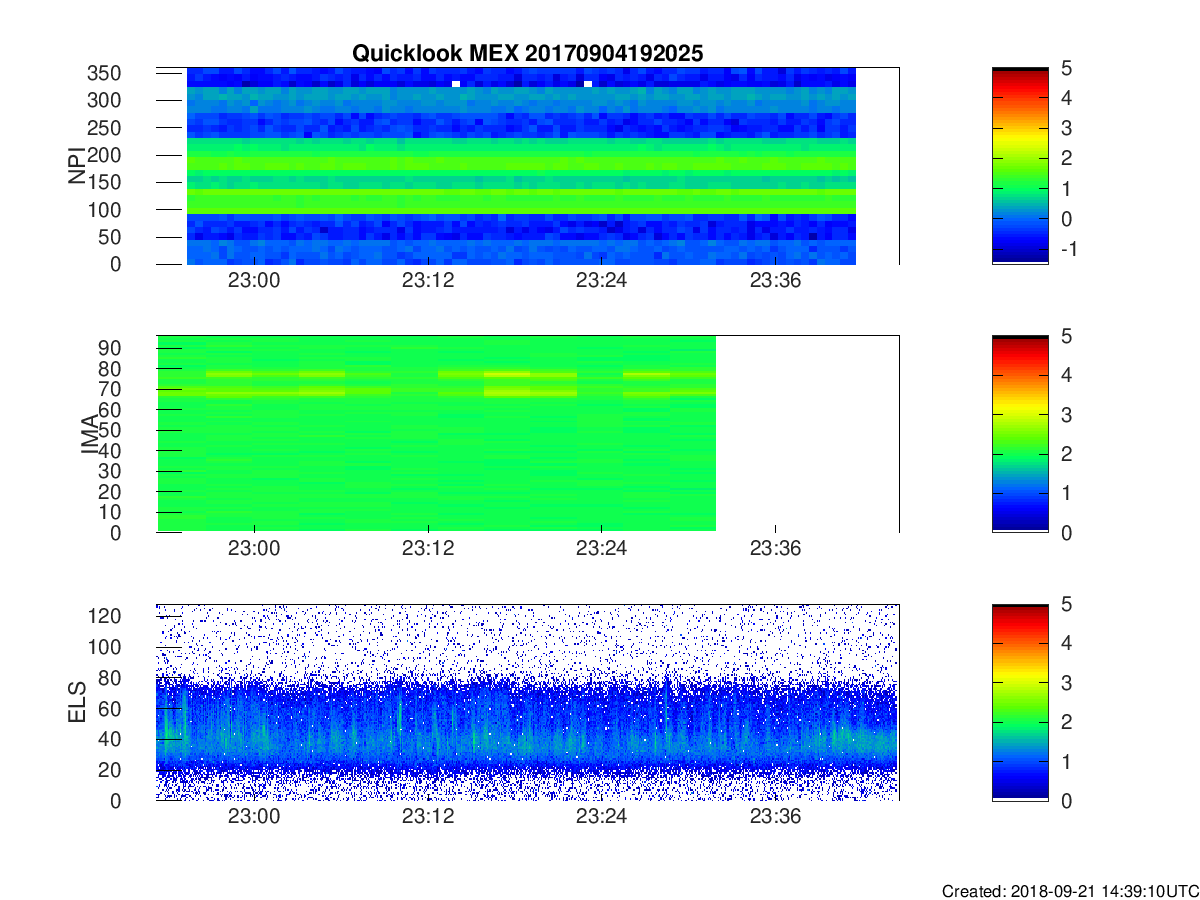The width and height of the screenshot is (1200, 900).
Task: Select the NPI y-axis label
Action: pos(76,166)
